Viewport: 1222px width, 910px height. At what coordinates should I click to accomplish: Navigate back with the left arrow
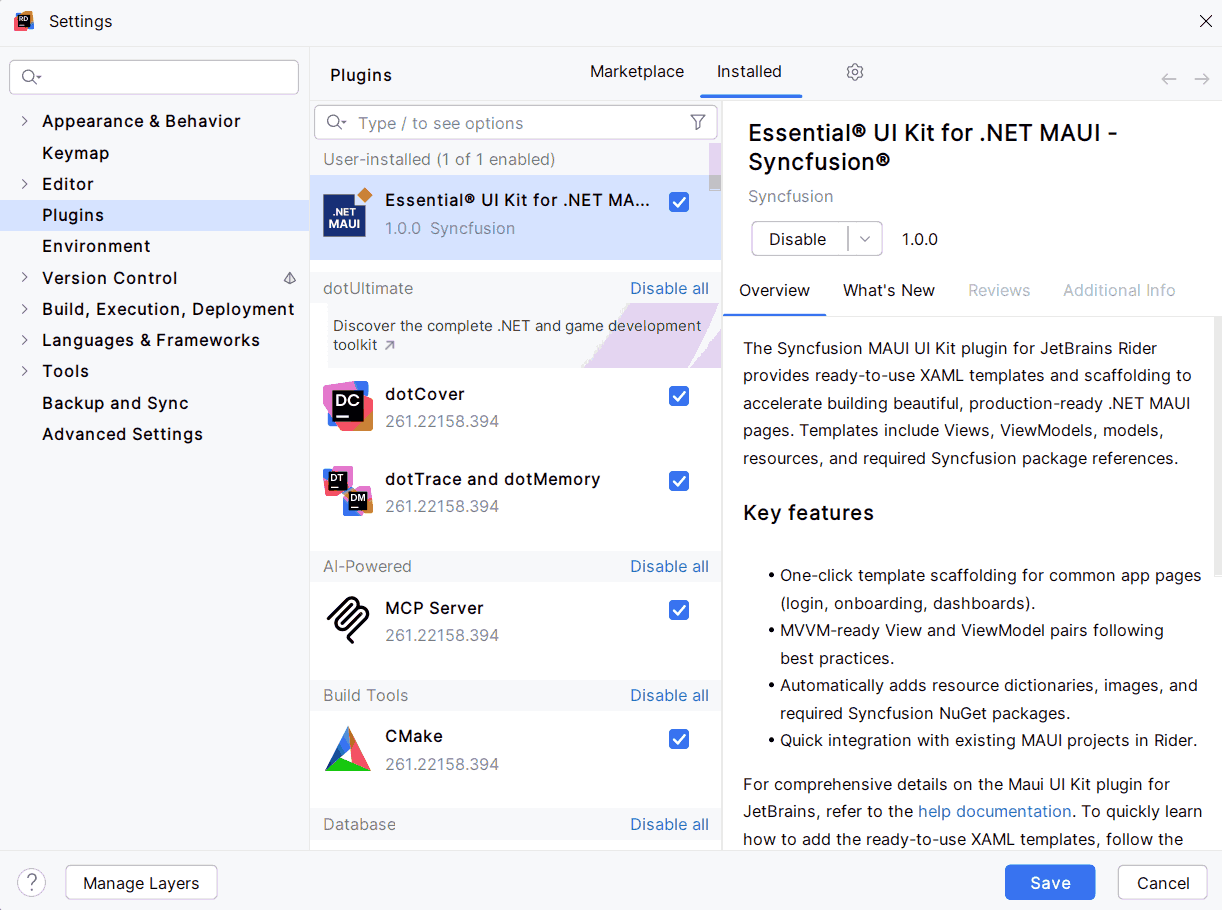coord(1168,79)
